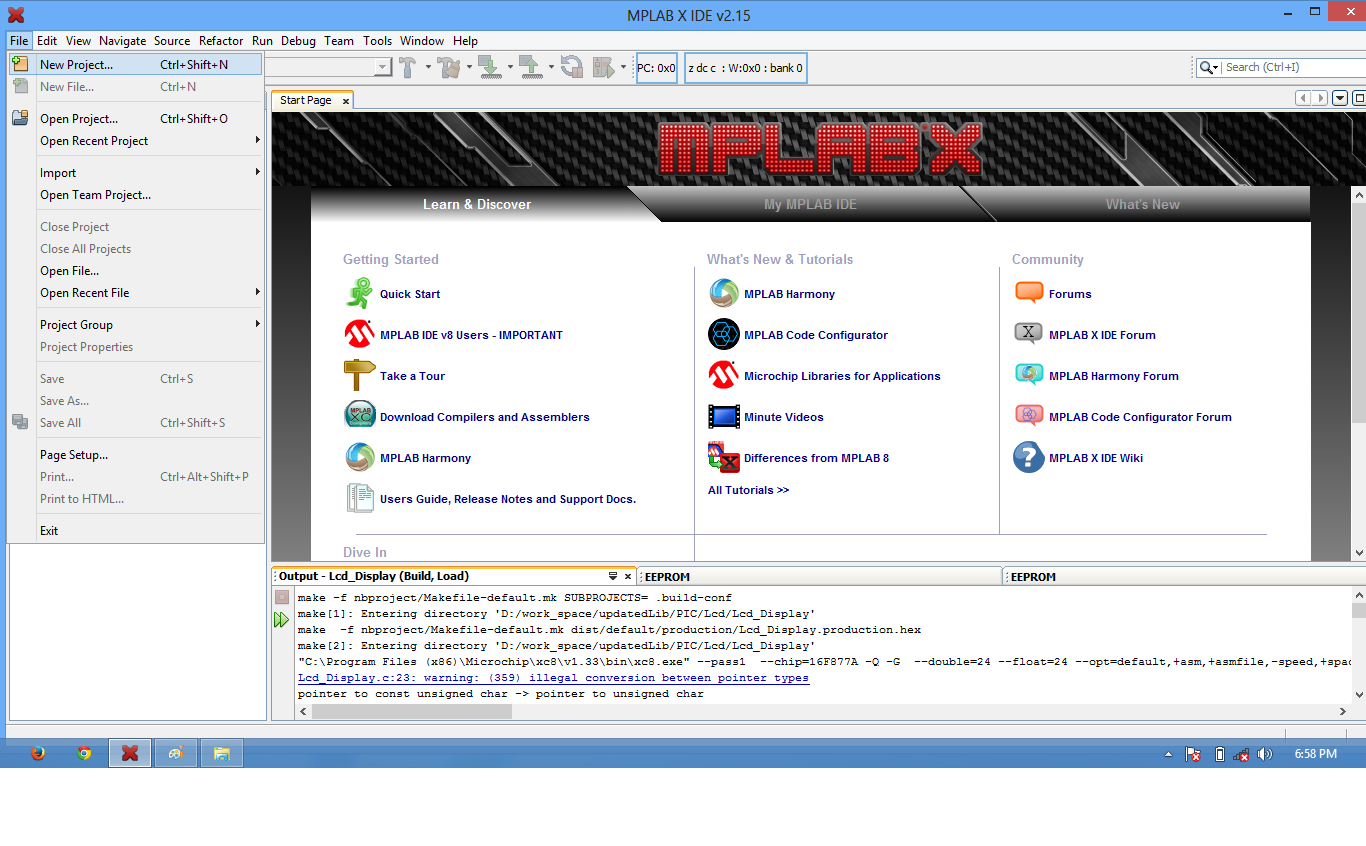Open the Debug menu
The width and height of the screenshot is (1366, 846).
(x=298, y=41)
